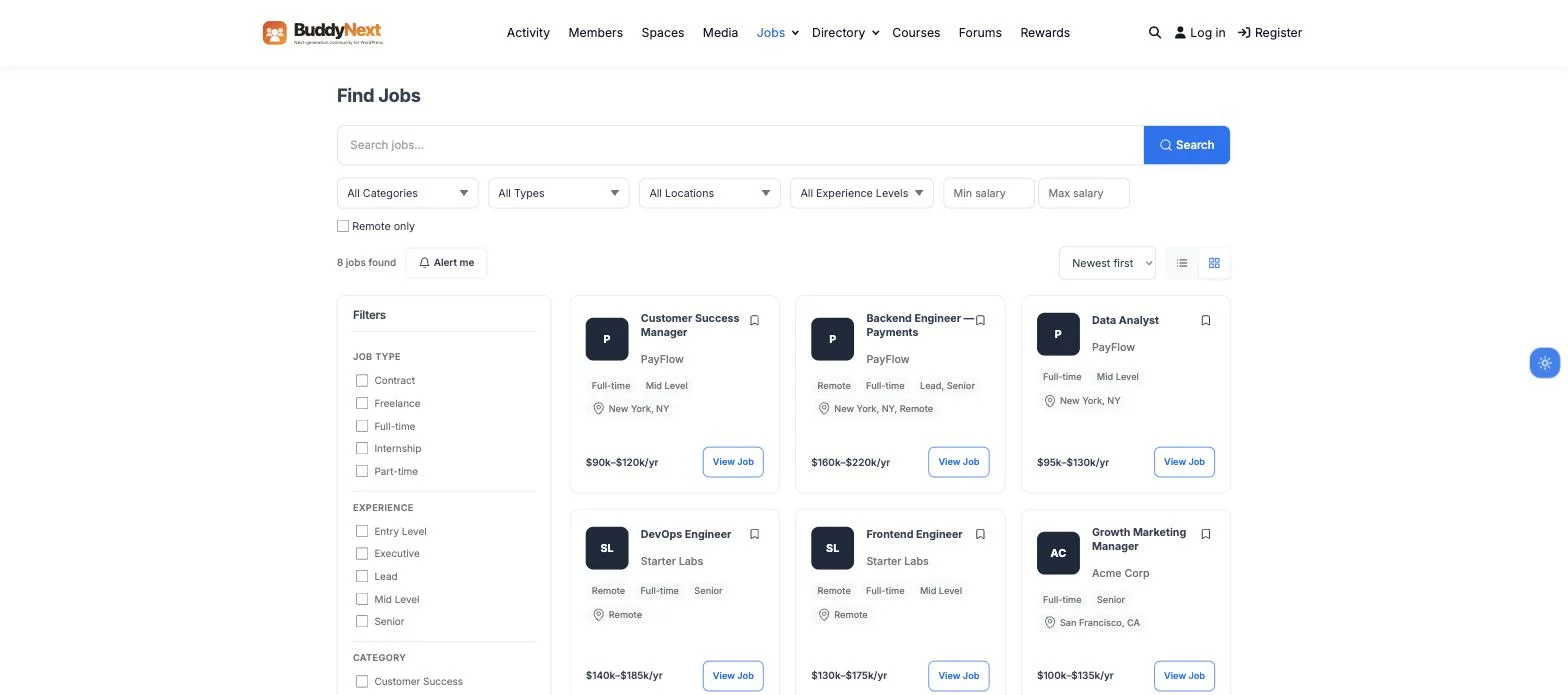Screen dimensions: 1568x695
Task: Bookmark the Growth Marketing Manager job
Action: point(1206,535)
